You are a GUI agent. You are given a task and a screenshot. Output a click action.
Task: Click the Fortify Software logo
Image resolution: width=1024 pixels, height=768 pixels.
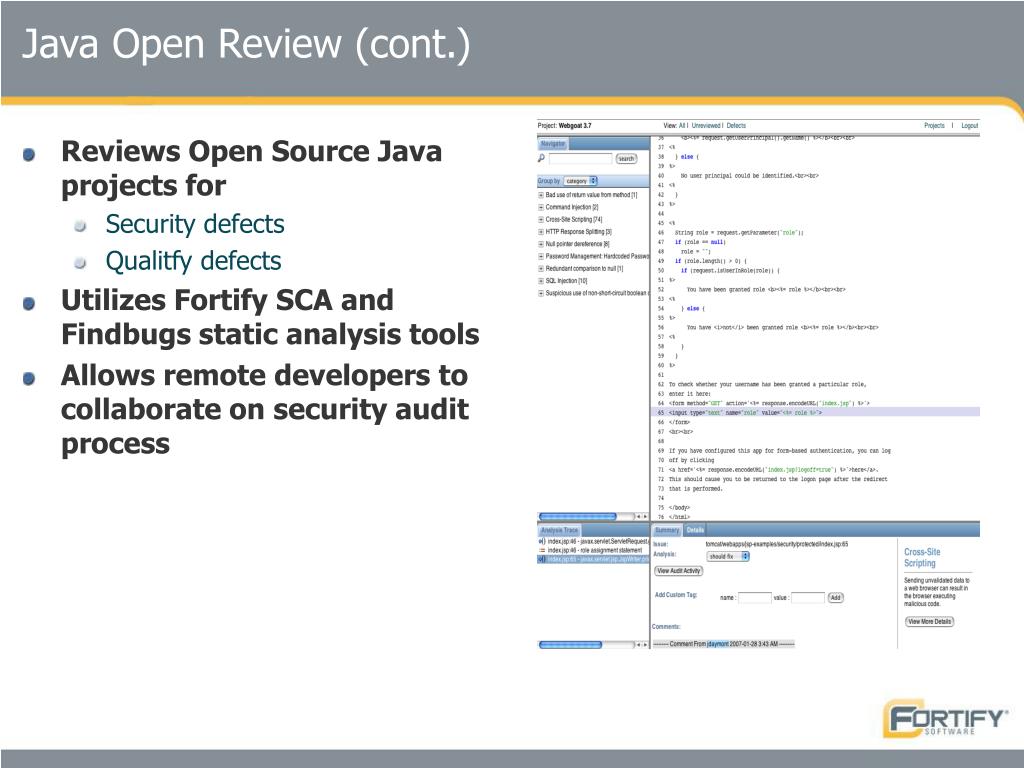[x=945, y=719]
